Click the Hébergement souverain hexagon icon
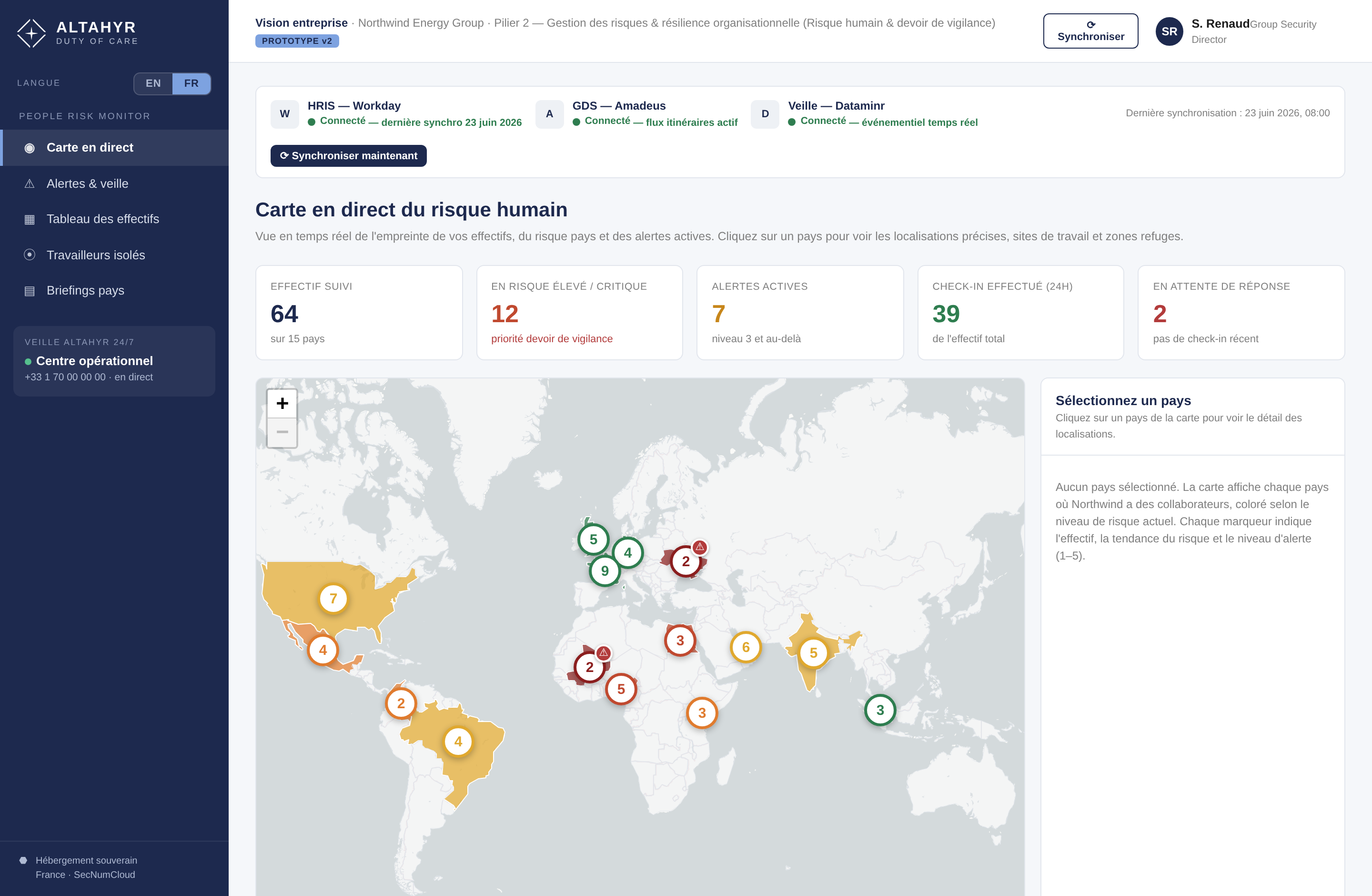The height and width of the screenshot is (896, 1372). point(23,860)
